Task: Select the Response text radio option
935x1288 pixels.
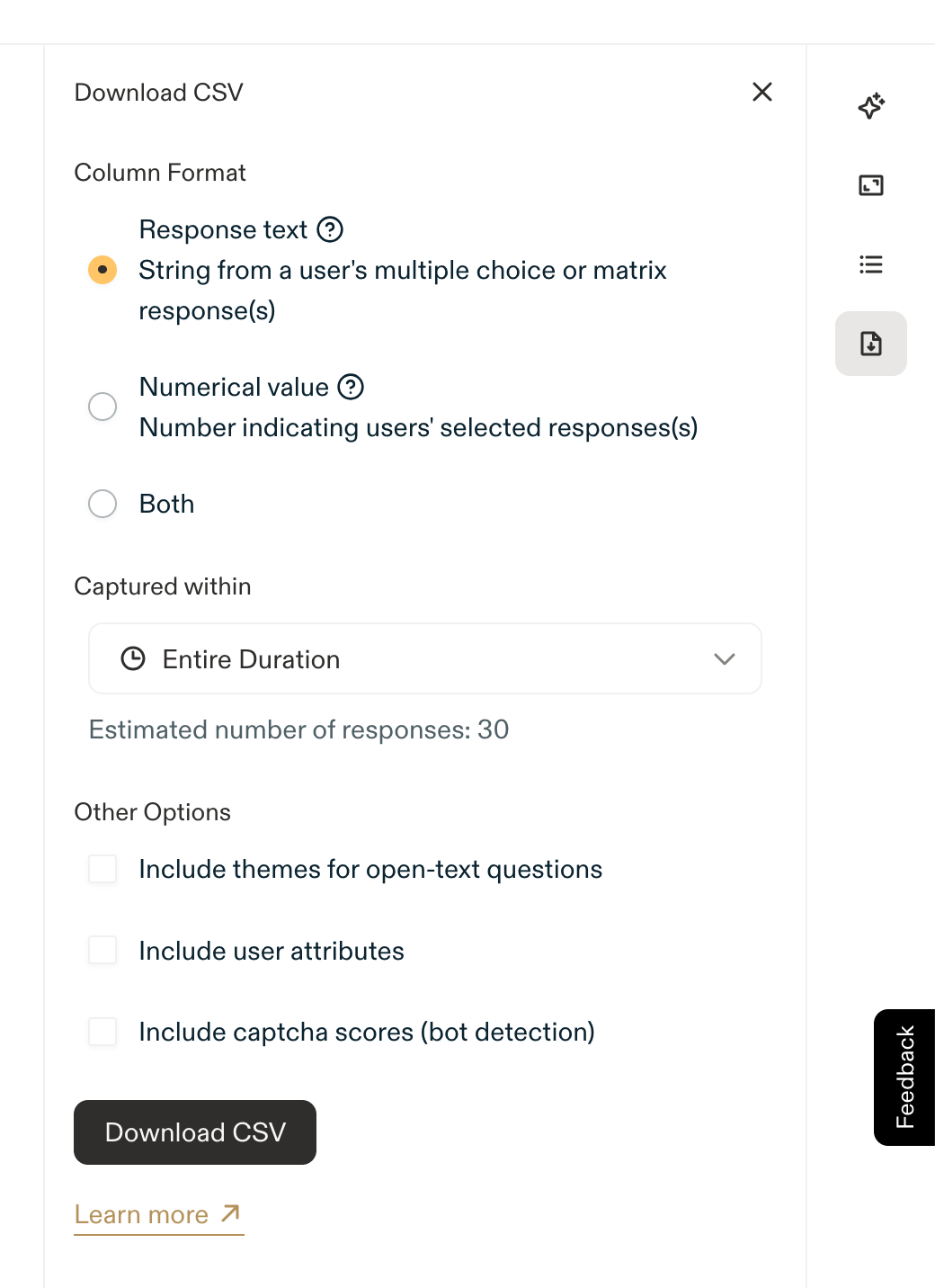Action: tap(102, 270)
